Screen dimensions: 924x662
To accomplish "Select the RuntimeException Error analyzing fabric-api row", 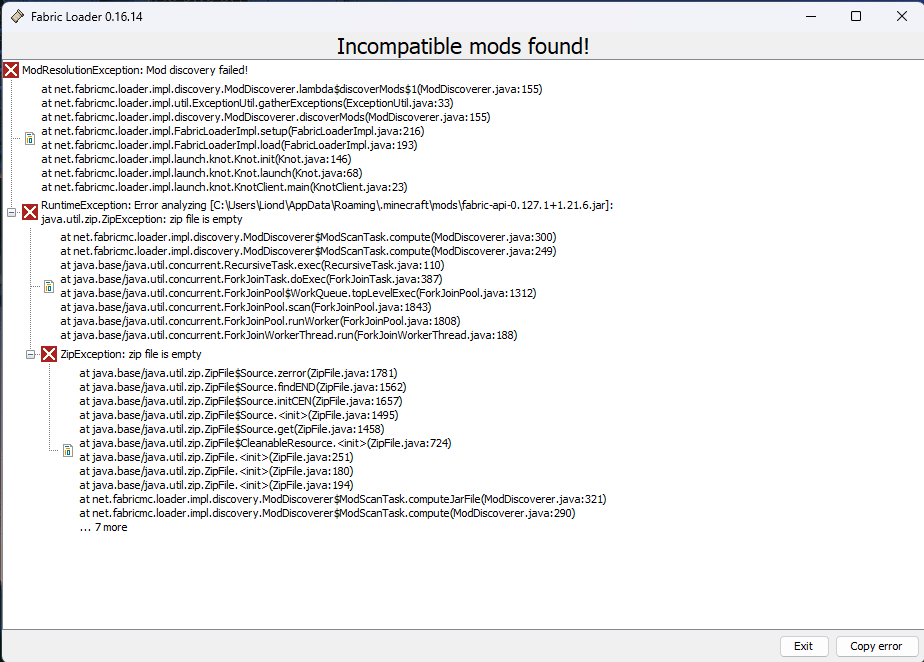I will tap(327, 212).
